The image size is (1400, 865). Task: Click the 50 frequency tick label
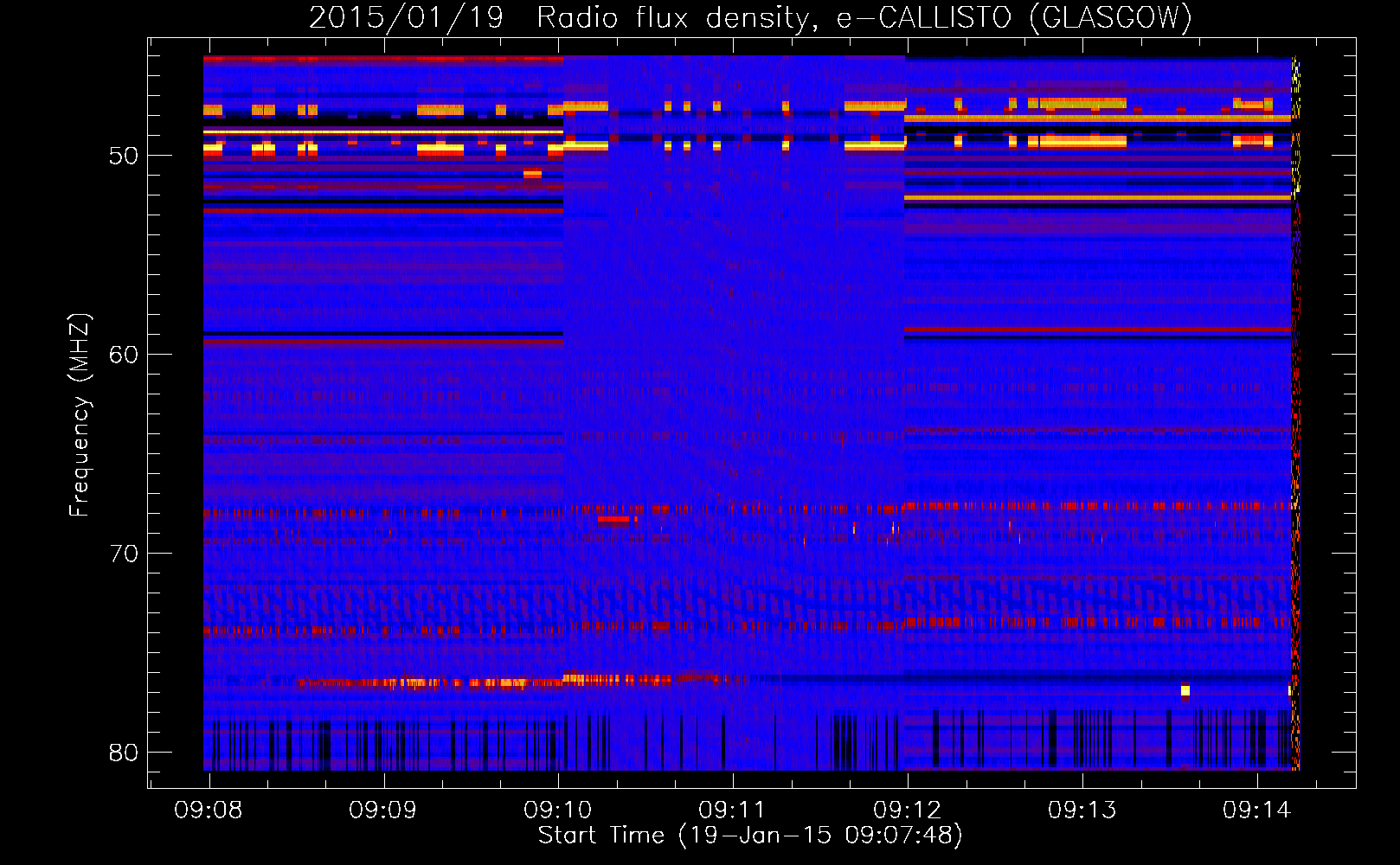click(x=124, y=157)
